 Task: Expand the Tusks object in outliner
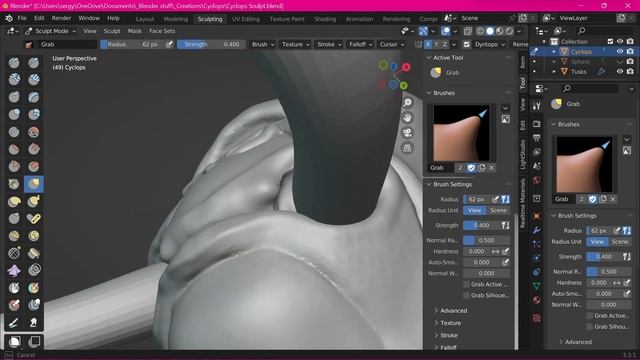coord(554,71)
